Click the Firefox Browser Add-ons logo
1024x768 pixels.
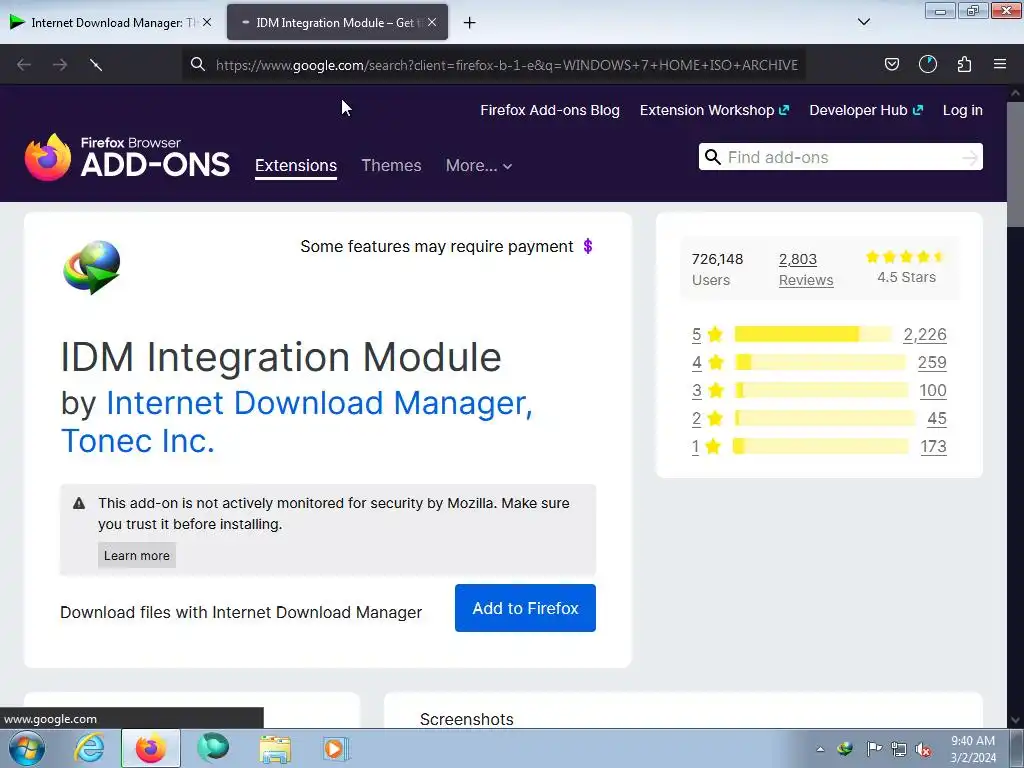coord(127,157)
